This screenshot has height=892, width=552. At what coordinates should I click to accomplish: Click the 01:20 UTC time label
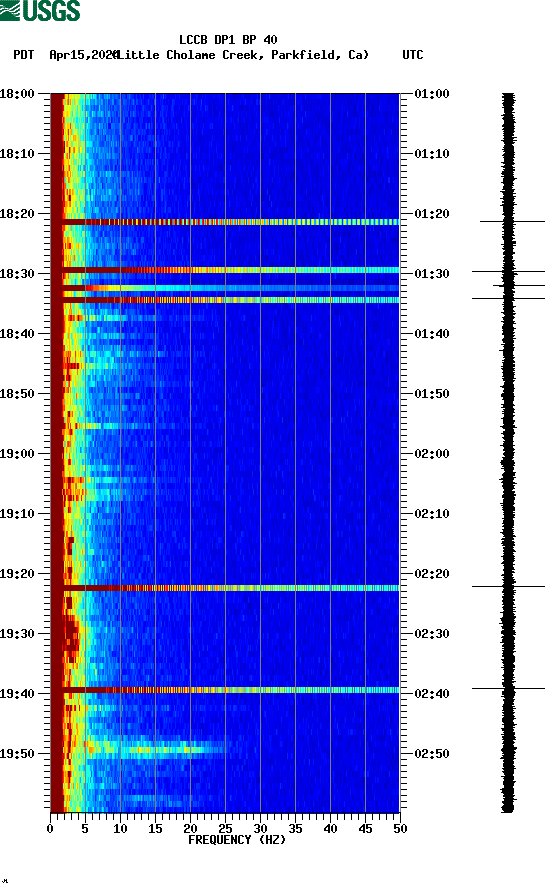click(x=432, y=214)
